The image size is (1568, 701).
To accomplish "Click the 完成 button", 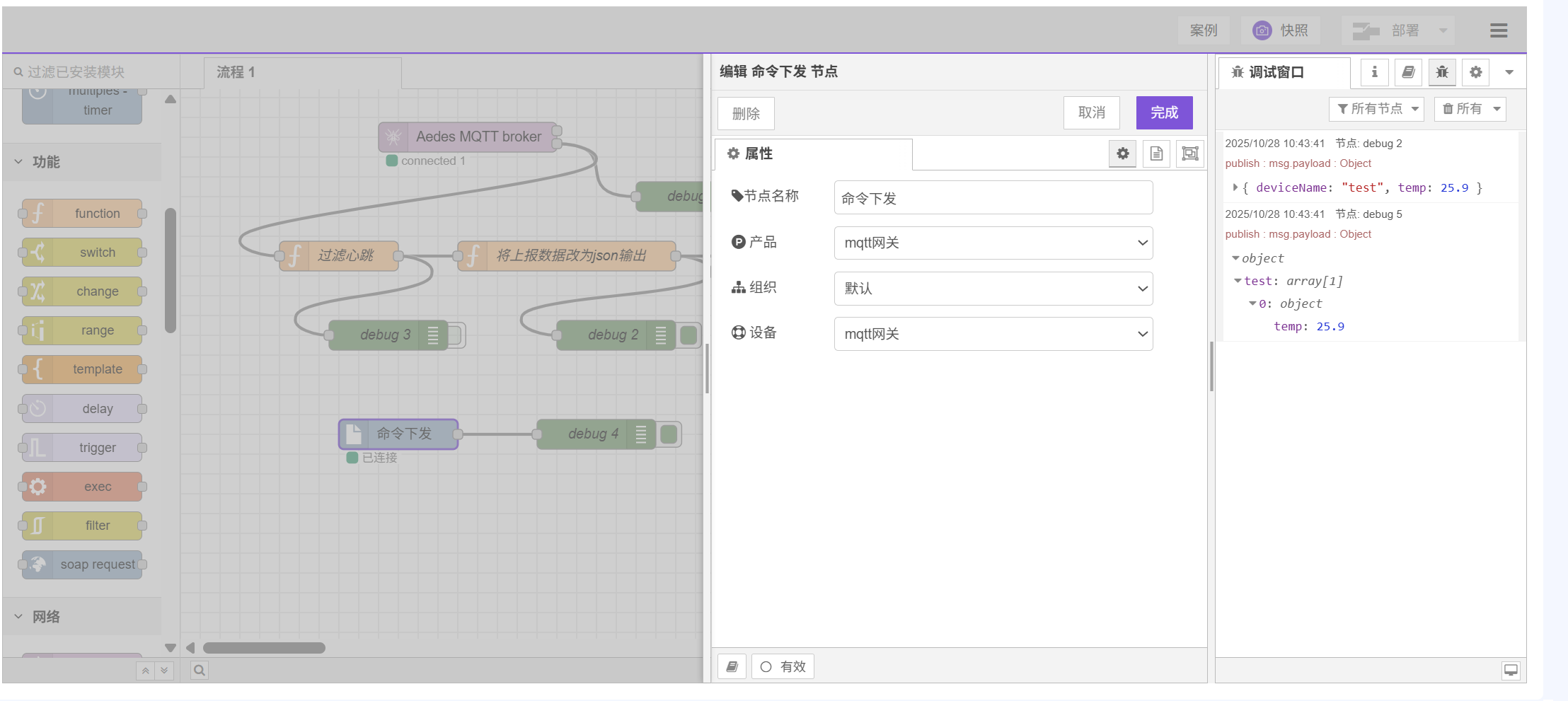I will 1164,112.
